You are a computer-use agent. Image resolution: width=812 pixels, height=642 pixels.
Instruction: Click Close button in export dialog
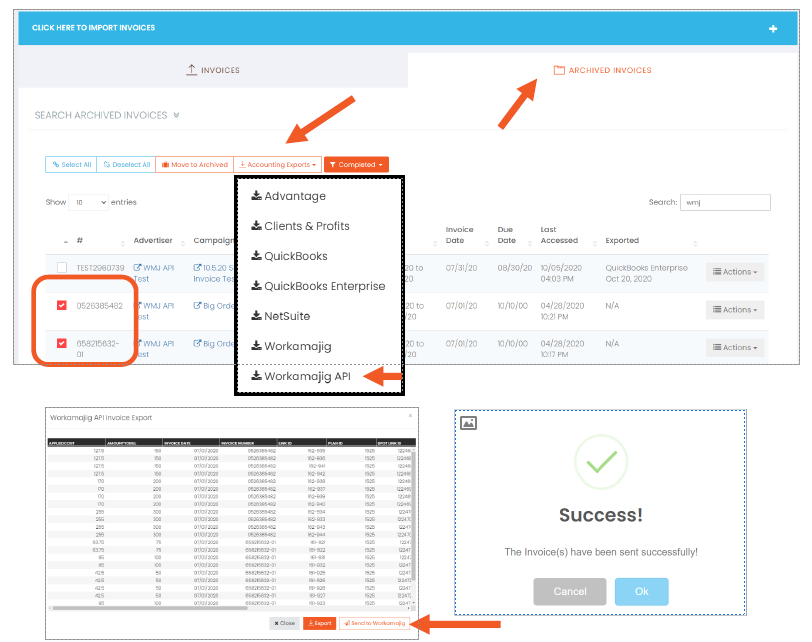284,623
